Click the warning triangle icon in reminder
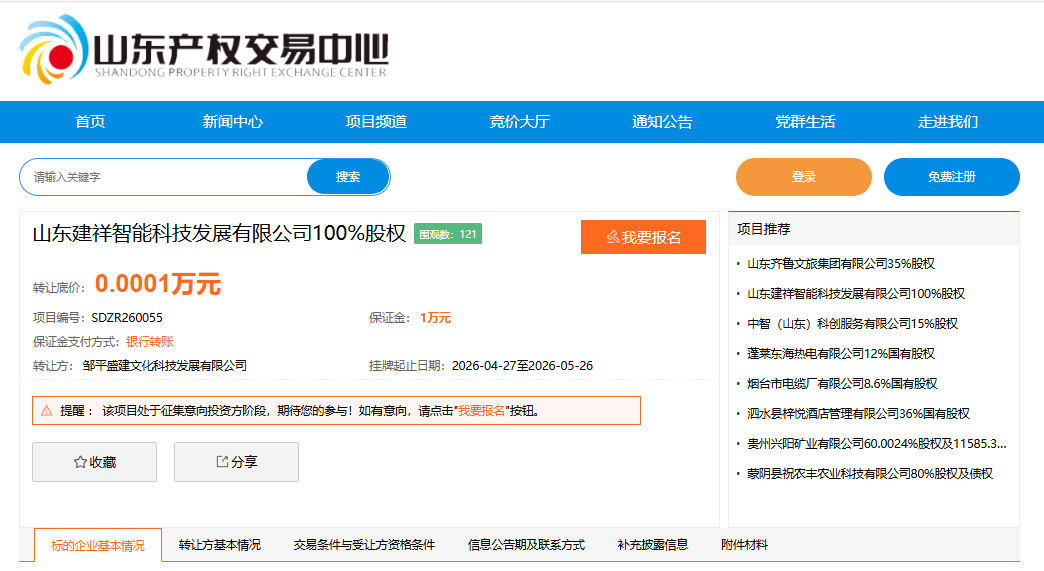This screenshot has height=571, width=1044. (x=46, y=411)
